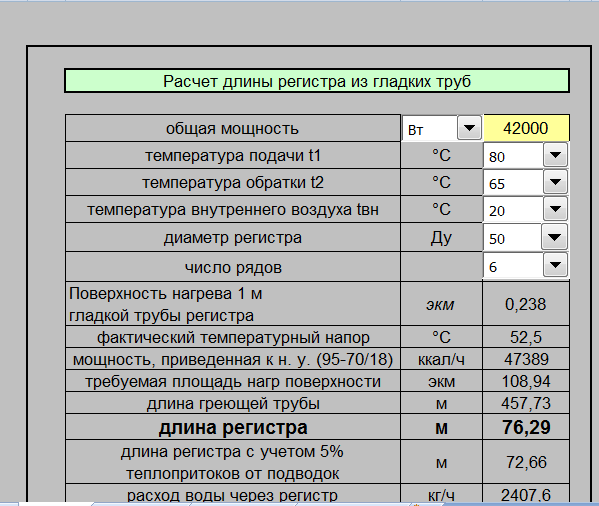Viewport: 599px width, 506px height.
Task: Click the 'температура обратки t2' label
Action: pyautogui.click(x=233, y=183)
